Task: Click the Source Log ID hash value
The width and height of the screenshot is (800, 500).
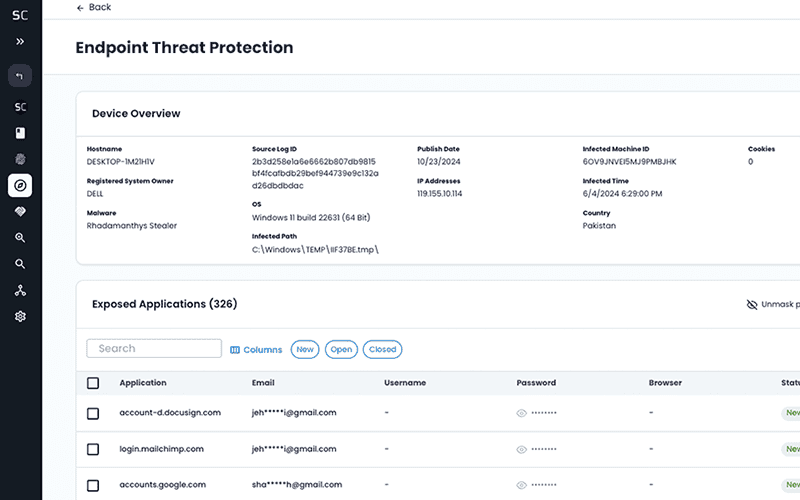Action: pyautogui.click(x=315, y=173)
